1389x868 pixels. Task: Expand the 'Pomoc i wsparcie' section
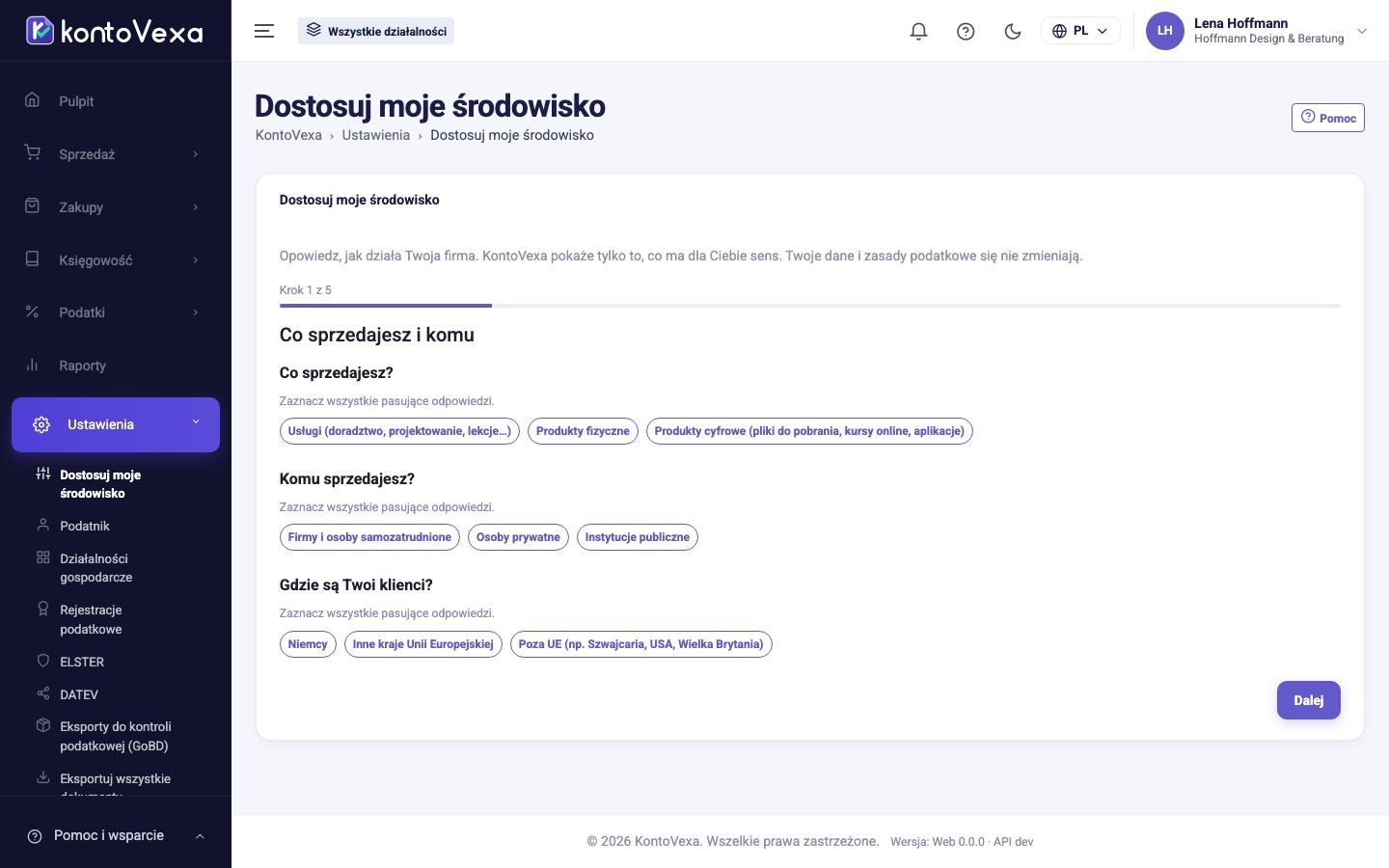[x=115, y=836]
